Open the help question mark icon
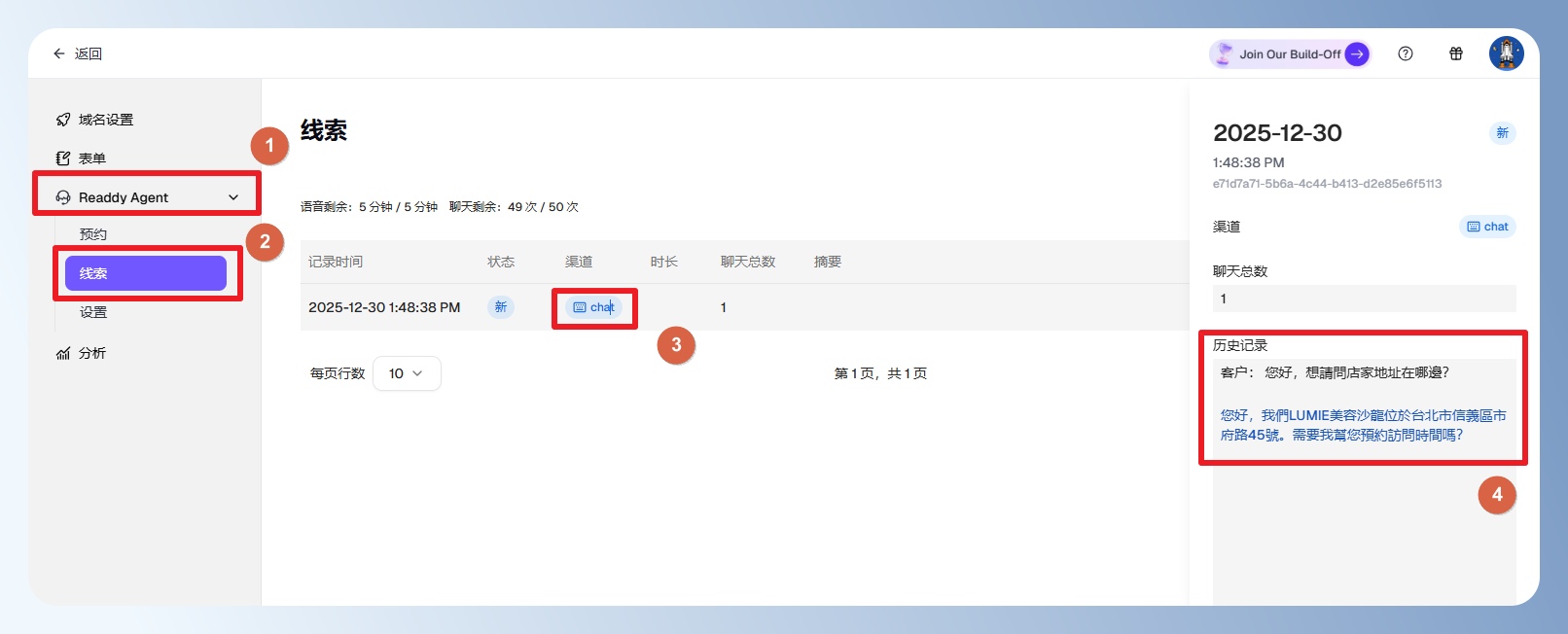The image size is (1568, 634). click(1406, 53)
